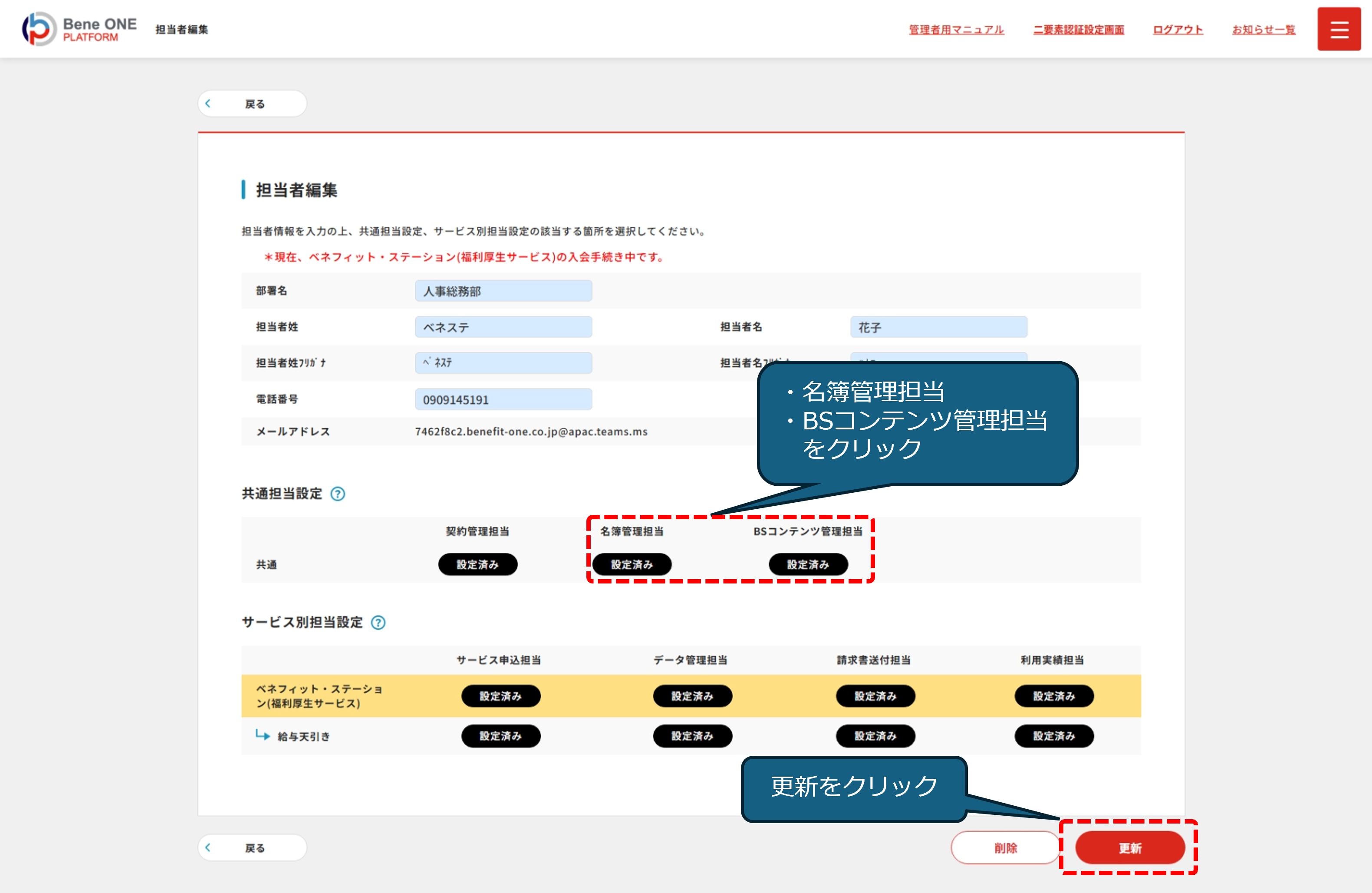Click the 利用実績担当 column header
The width and height of the screenshot is (1372, 893).
1052,660
